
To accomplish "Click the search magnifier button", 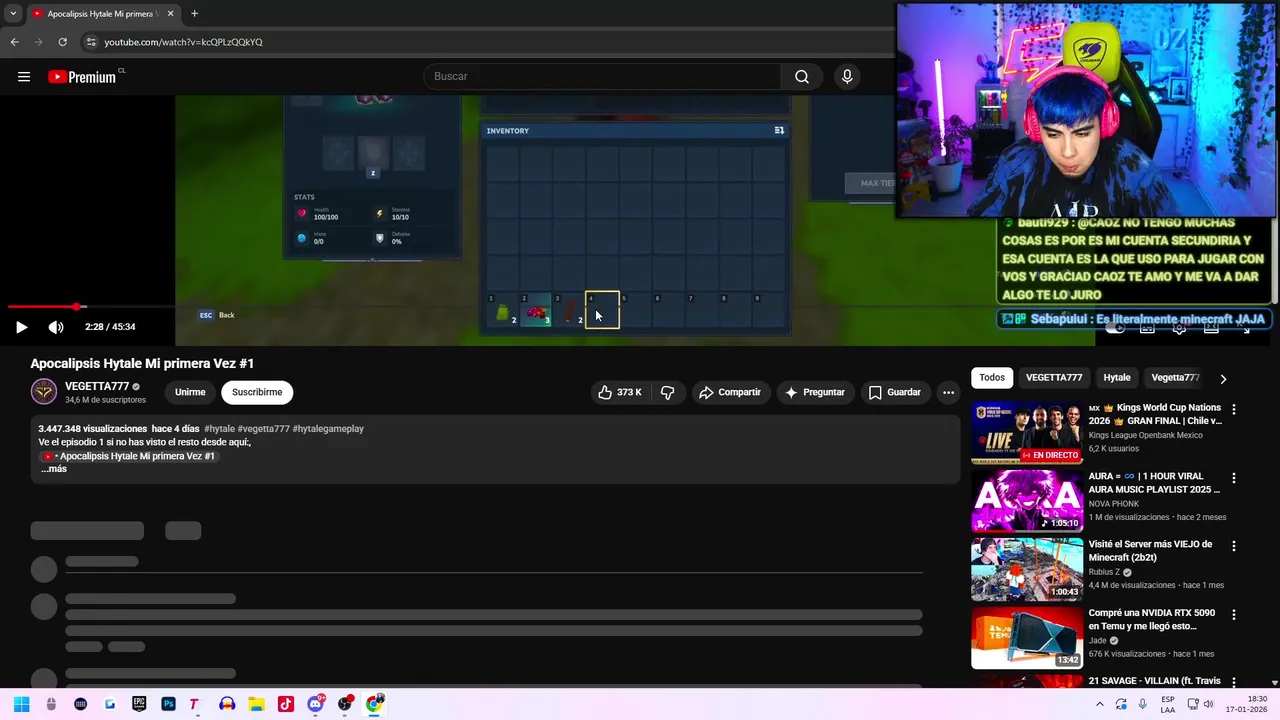I will tap(802, 77).
